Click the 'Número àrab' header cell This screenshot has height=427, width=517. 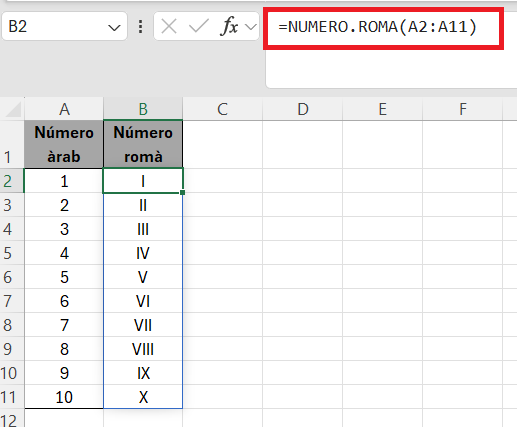click(x=64, y=144)
